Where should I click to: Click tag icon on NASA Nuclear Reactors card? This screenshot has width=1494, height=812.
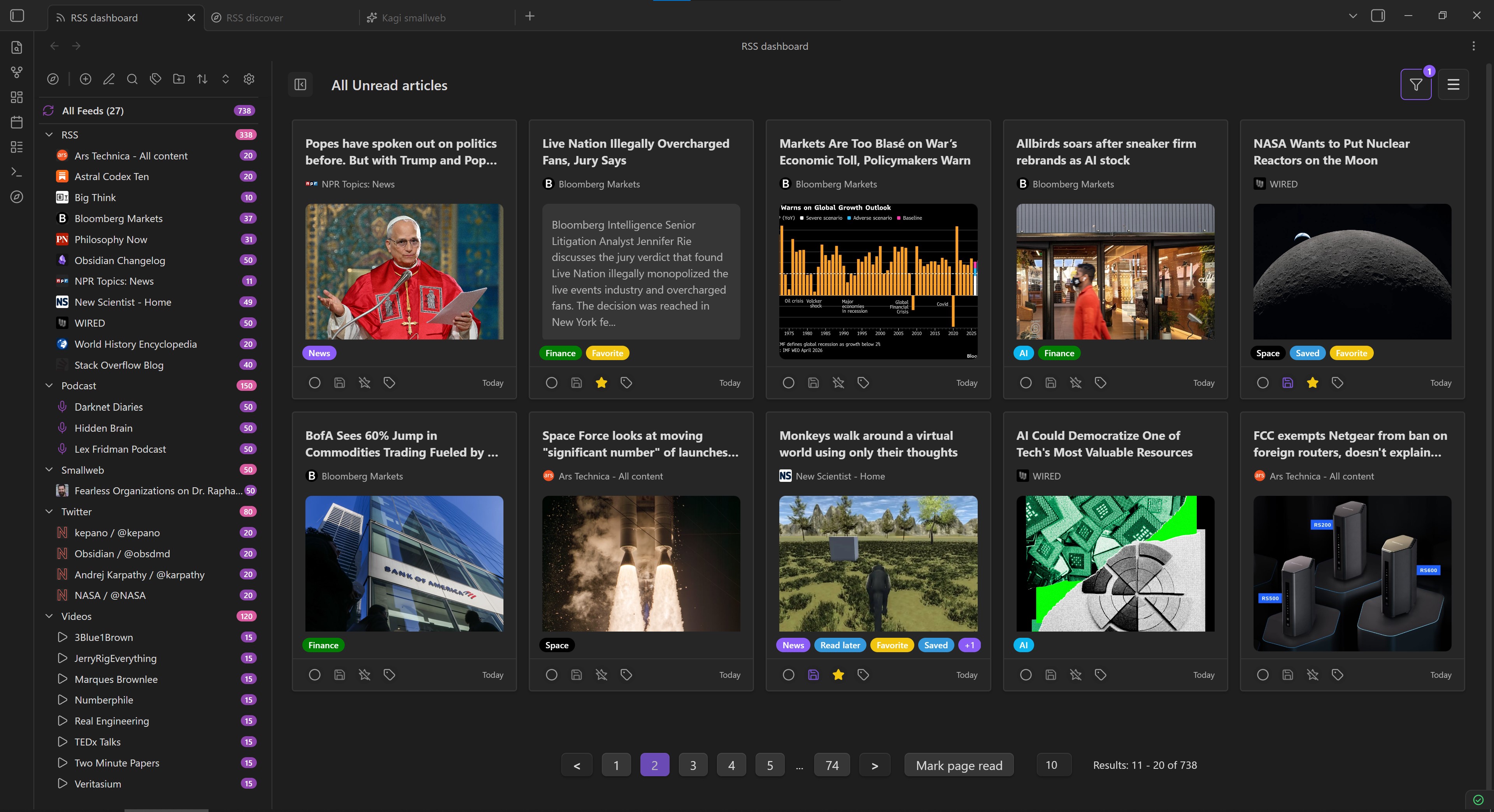[1338, 383]
